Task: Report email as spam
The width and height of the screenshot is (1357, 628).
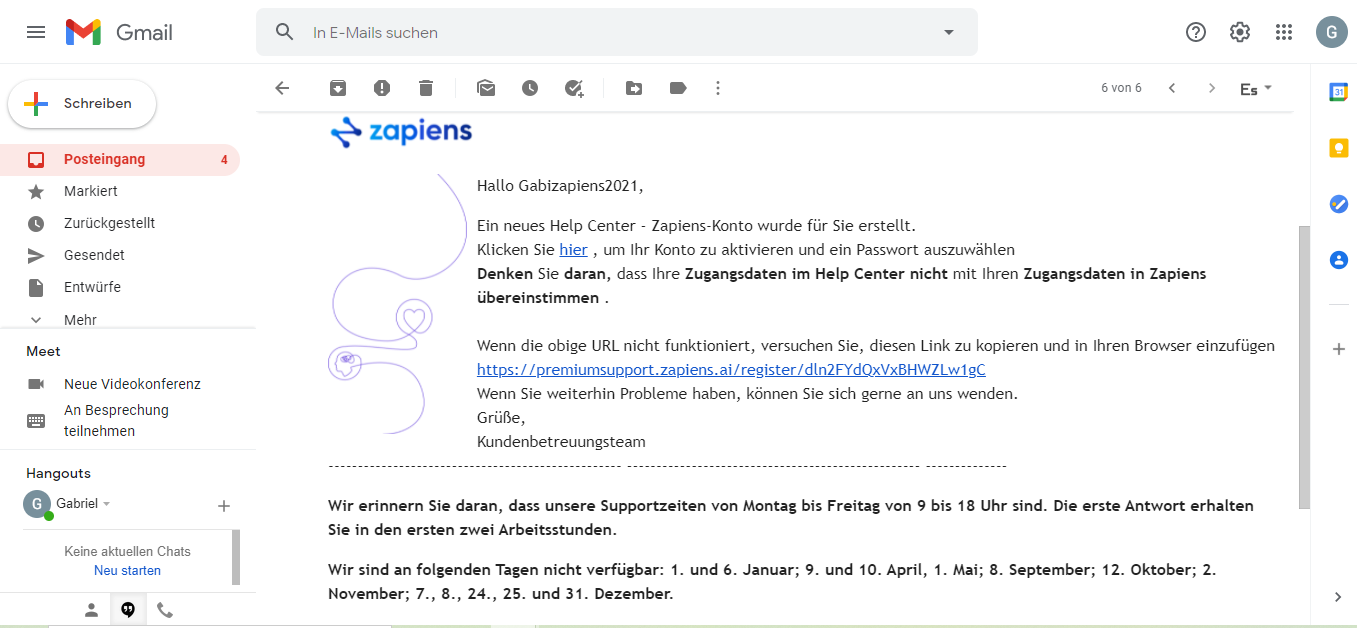Action: (382, 88)
